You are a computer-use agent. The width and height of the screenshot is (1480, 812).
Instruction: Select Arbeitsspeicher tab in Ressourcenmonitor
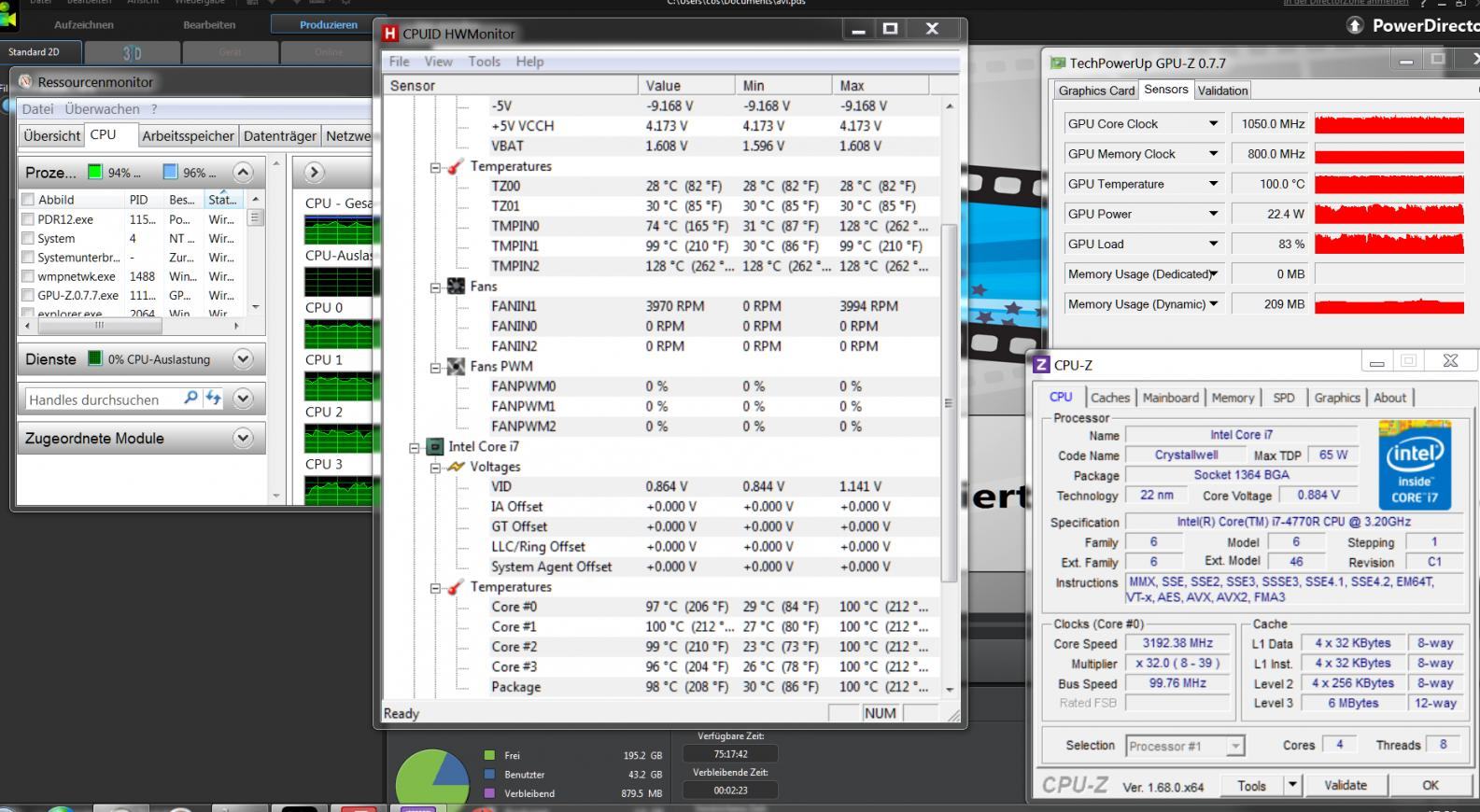(x=188, y=136)
